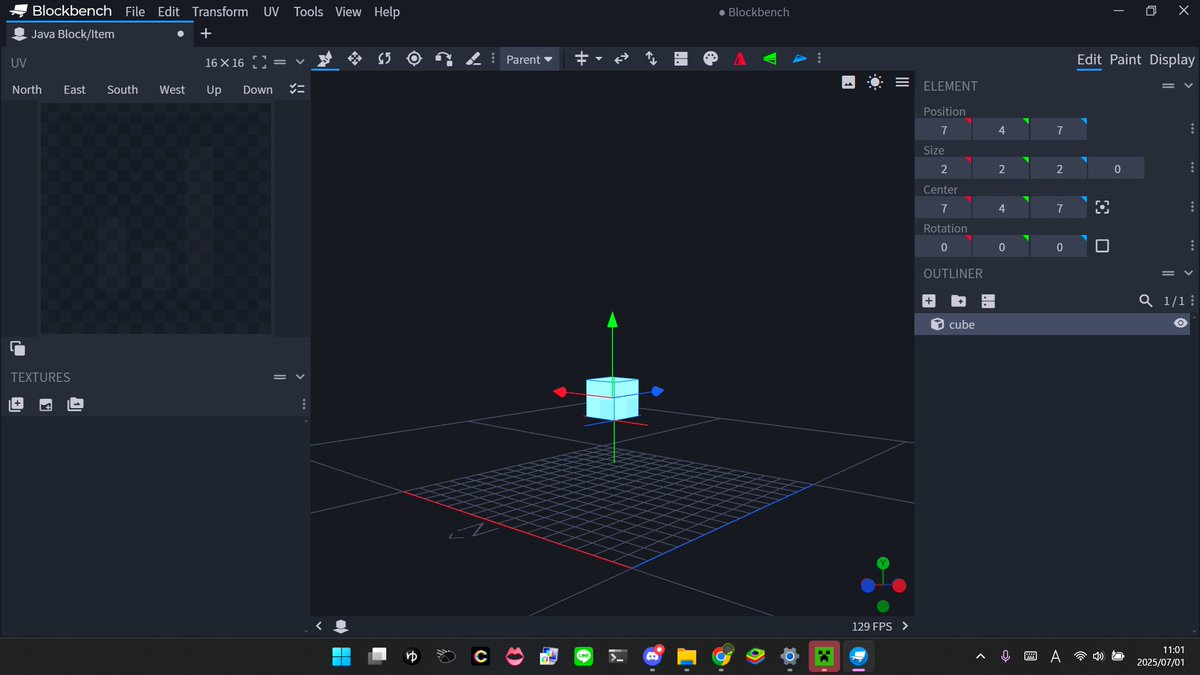1200x675 pixels.
Task: Open the color palette icon in toolbar
Action: 711,59
